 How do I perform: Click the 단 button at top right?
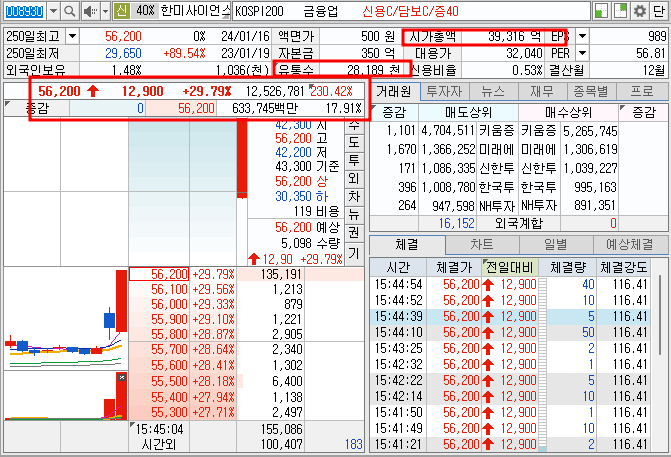click(659, 11)
